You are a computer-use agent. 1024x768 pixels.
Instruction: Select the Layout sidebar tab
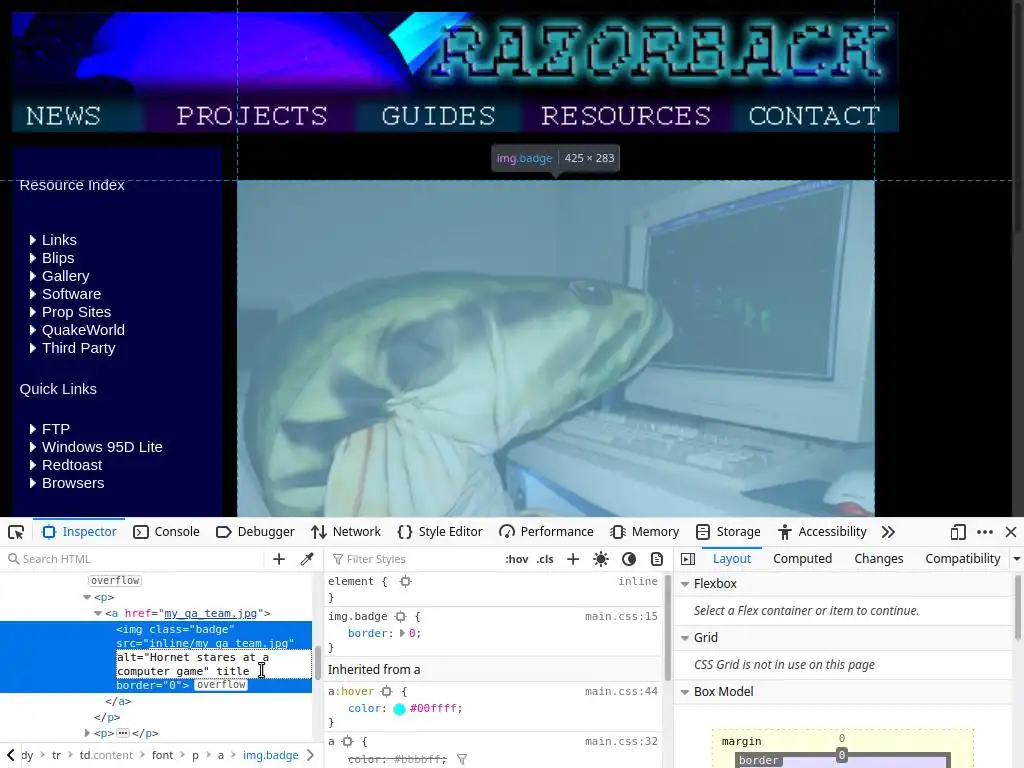coord(731,559)
